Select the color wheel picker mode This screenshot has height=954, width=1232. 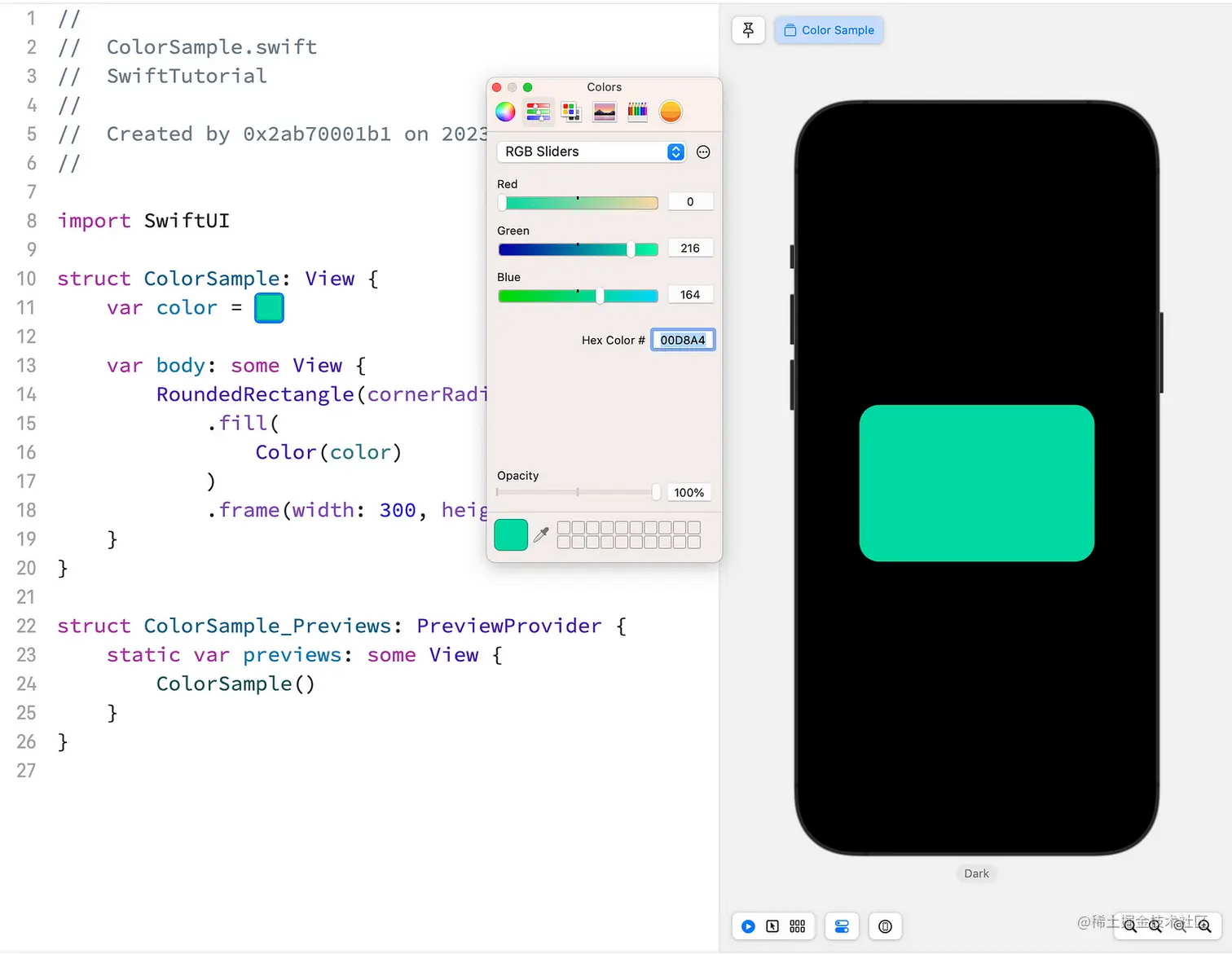pyautogui.click(x=505, y=112)
